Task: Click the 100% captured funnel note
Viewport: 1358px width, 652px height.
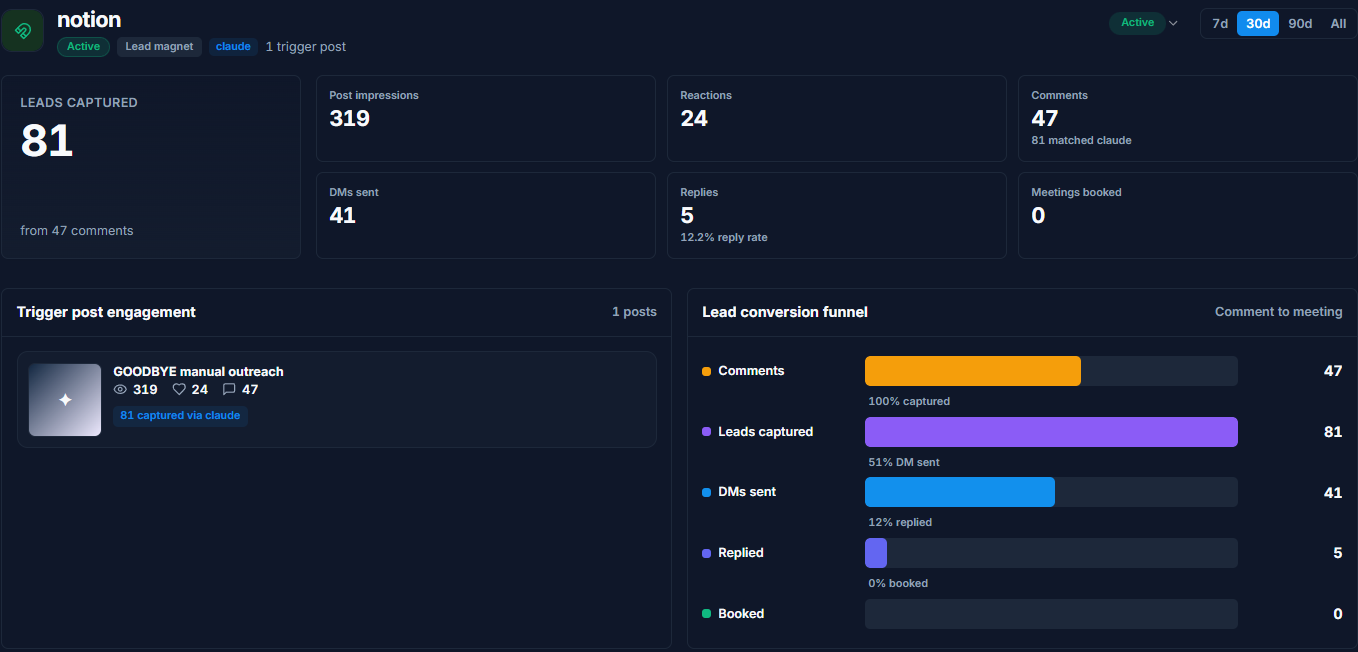Action: (x=909, y=402)
